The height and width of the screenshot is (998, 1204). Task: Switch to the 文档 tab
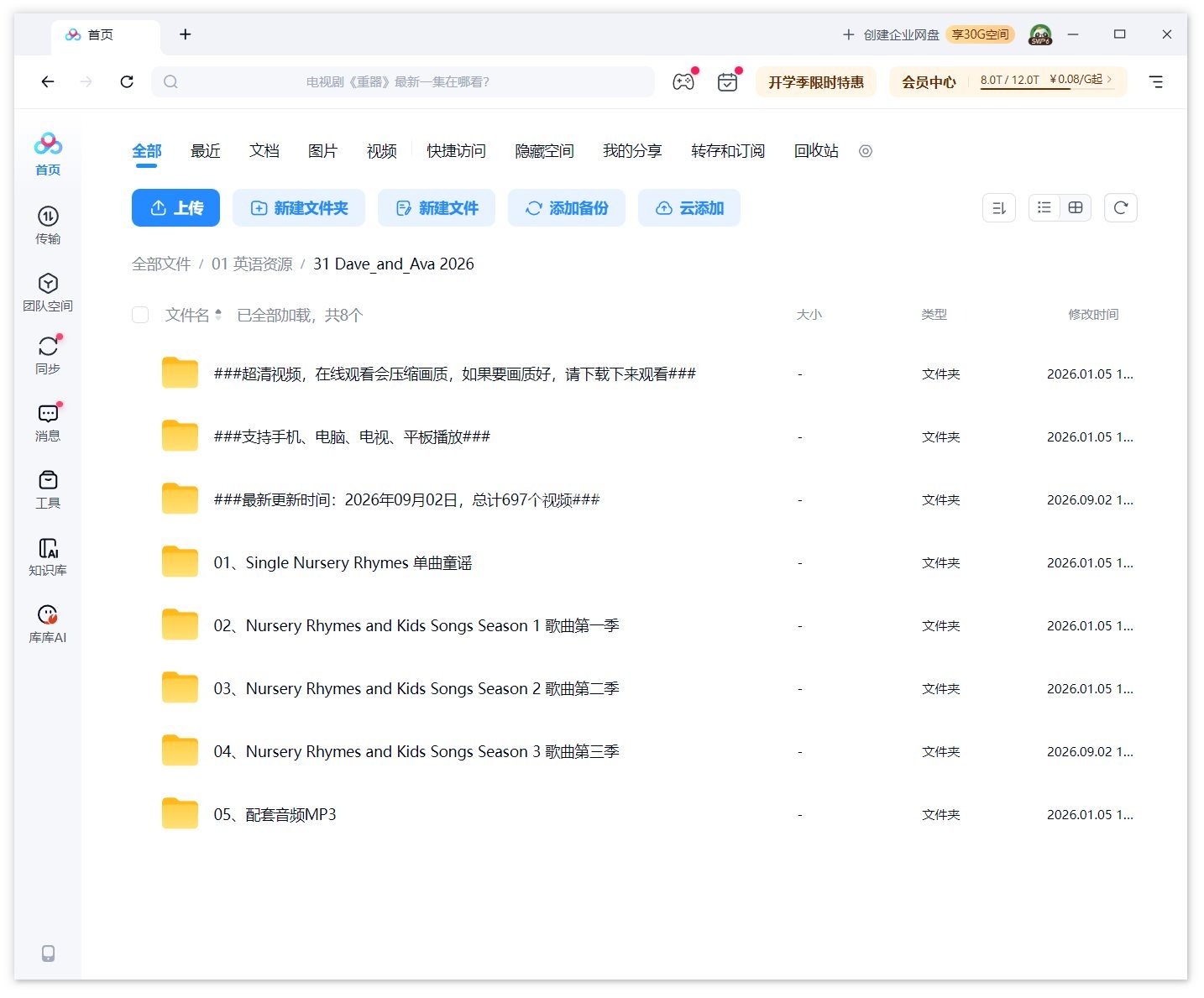[x=264, y=151]
